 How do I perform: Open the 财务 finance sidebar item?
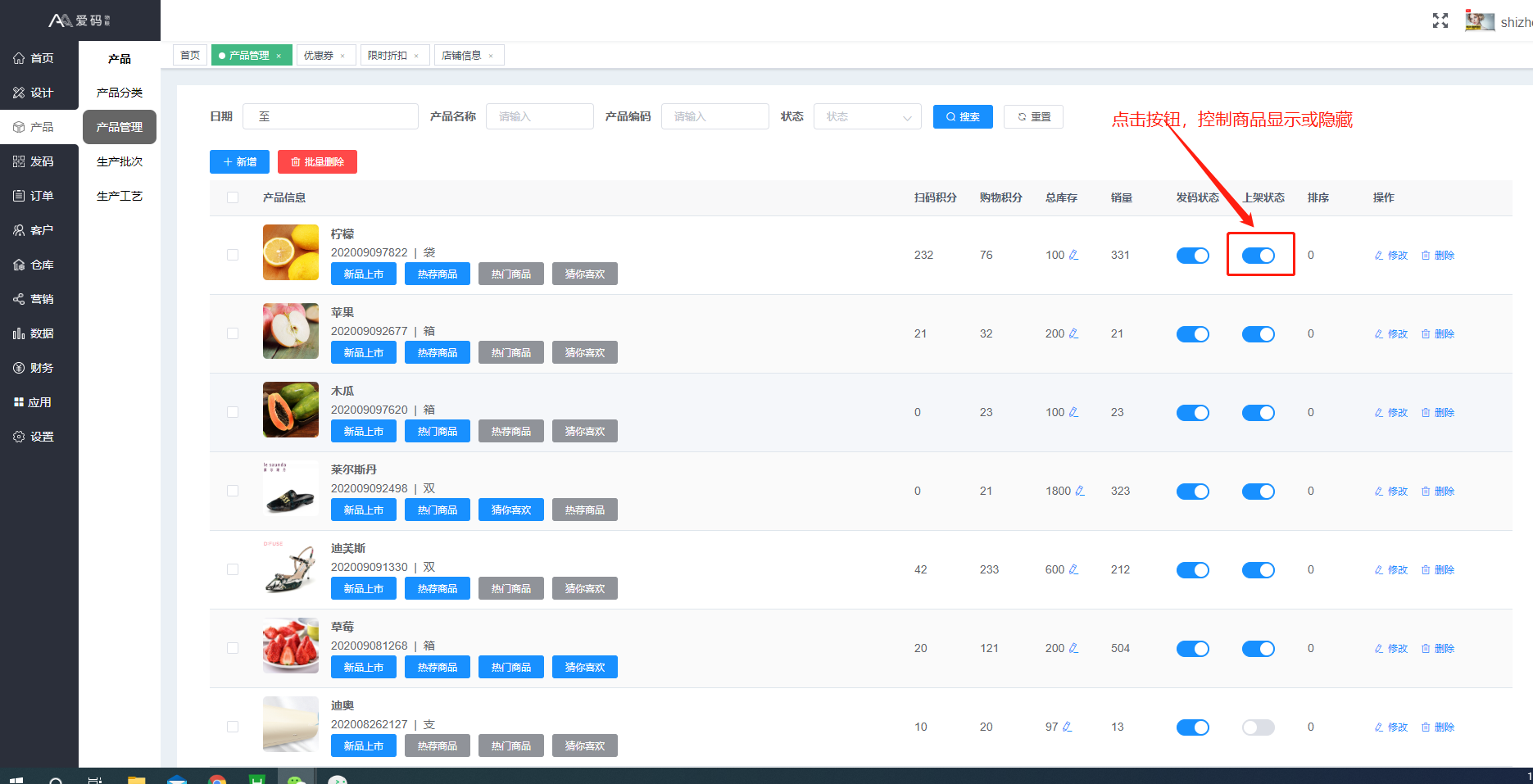point(33,368)
